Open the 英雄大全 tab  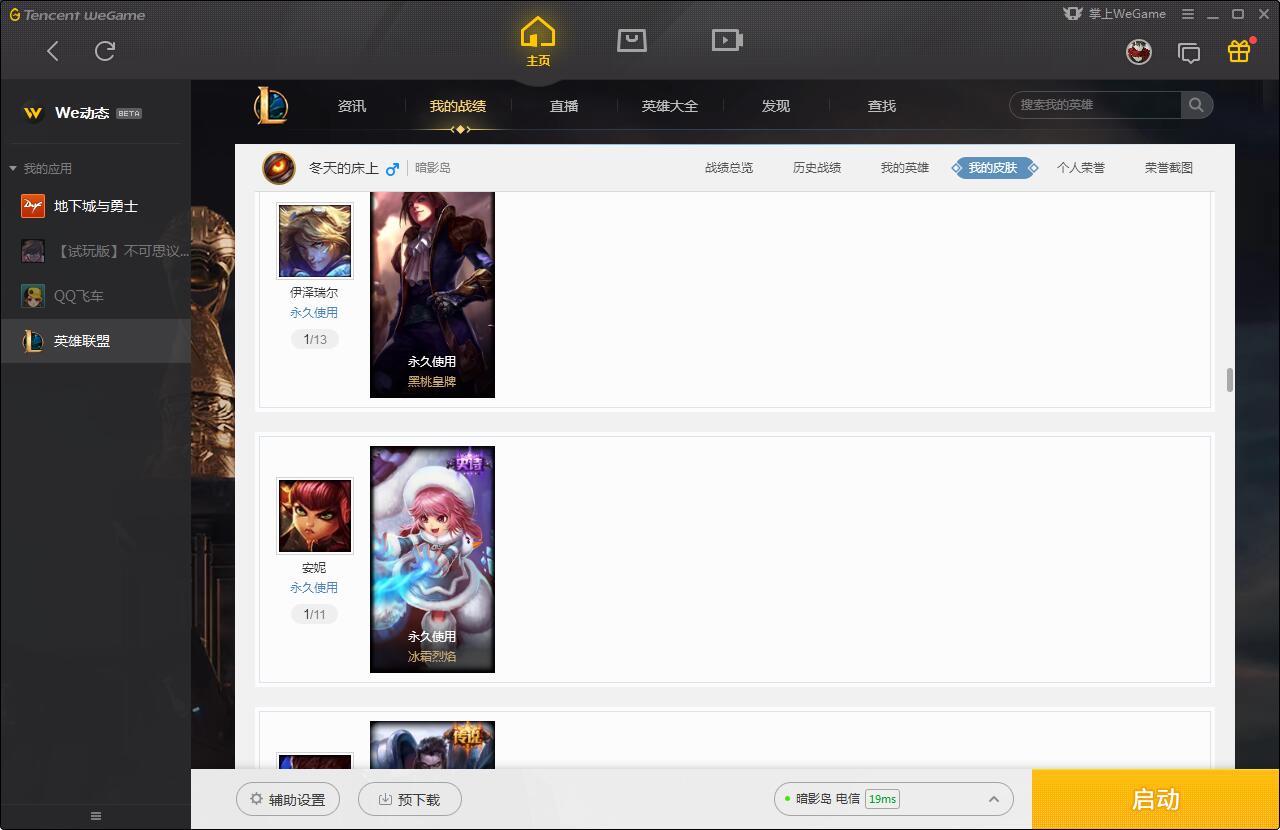(670, 106)
